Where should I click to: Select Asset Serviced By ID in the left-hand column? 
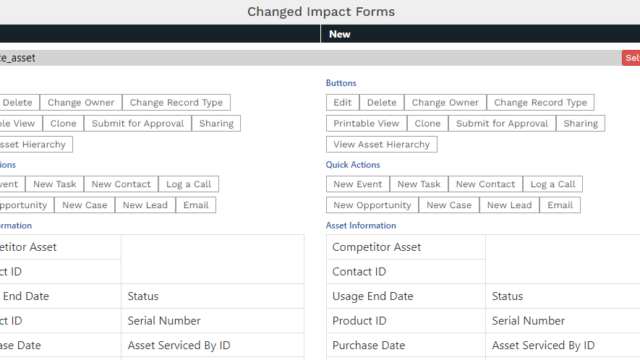tap(213, 345)
